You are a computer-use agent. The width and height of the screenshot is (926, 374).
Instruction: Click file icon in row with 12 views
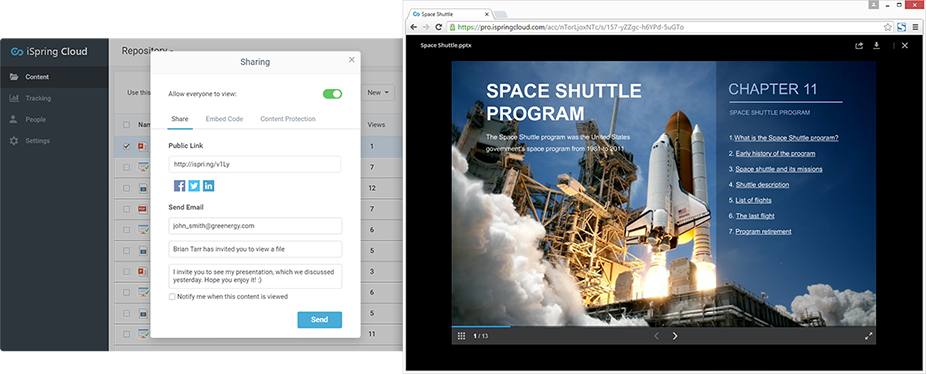point(142,188)
